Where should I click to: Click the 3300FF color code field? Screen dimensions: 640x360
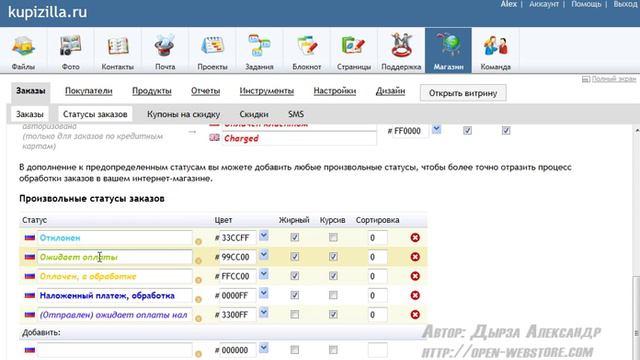point(238,315)
